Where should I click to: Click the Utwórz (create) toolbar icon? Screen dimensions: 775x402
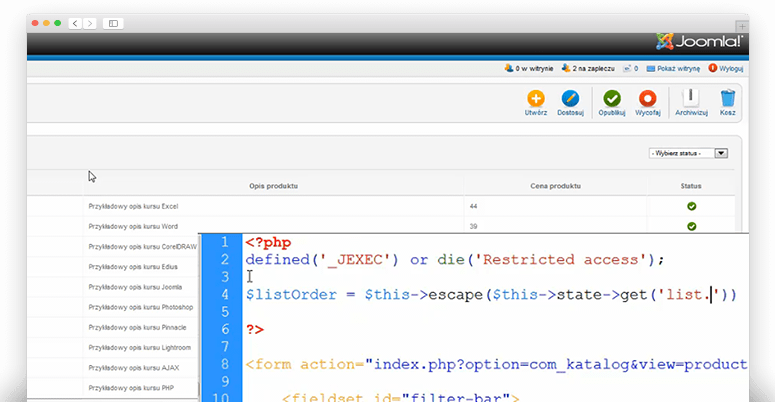coord(536,99)
